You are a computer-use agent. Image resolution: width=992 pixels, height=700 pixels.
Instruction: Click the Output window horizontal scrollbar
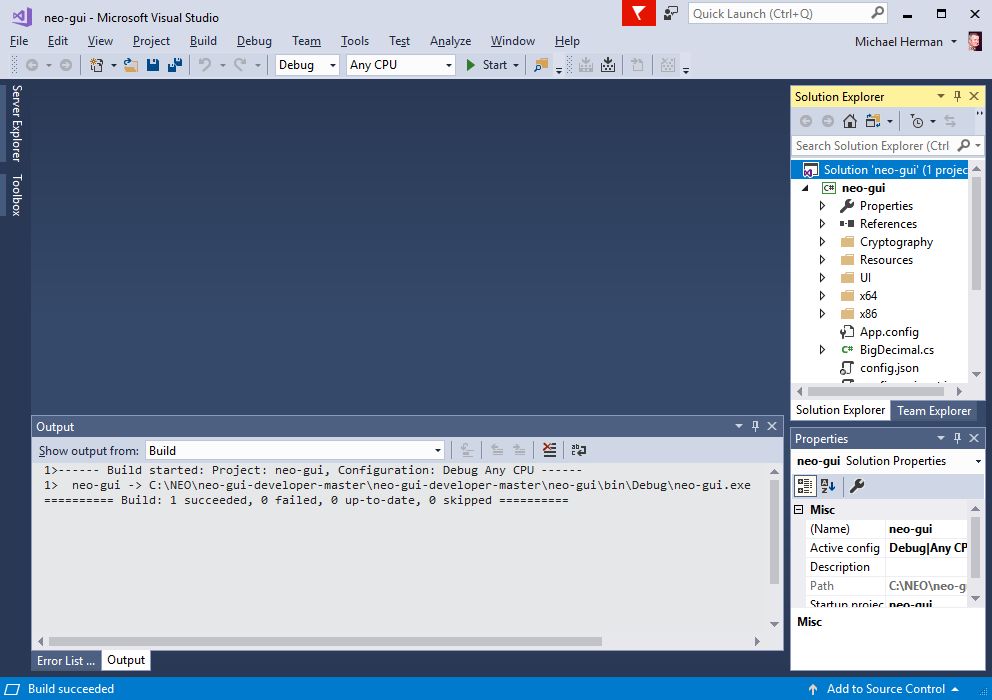(x=325, y=641)
